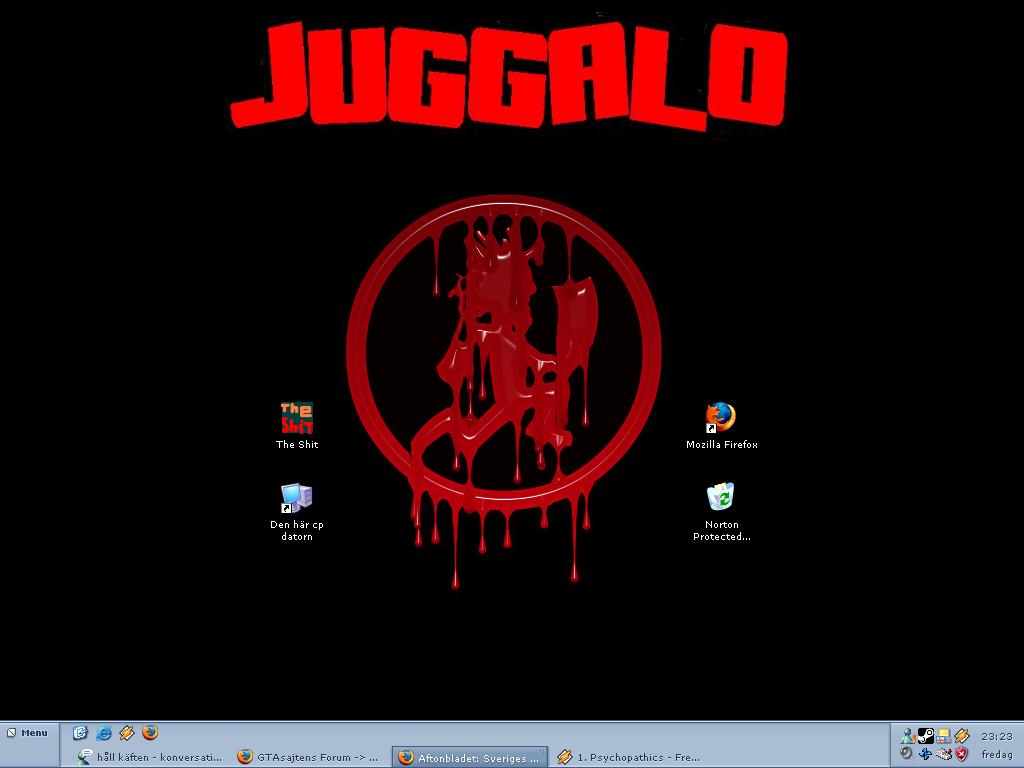Open the MSN Messenger tray icon
The height and width of the screenshot is (768, 1024).
click(907, 737)
